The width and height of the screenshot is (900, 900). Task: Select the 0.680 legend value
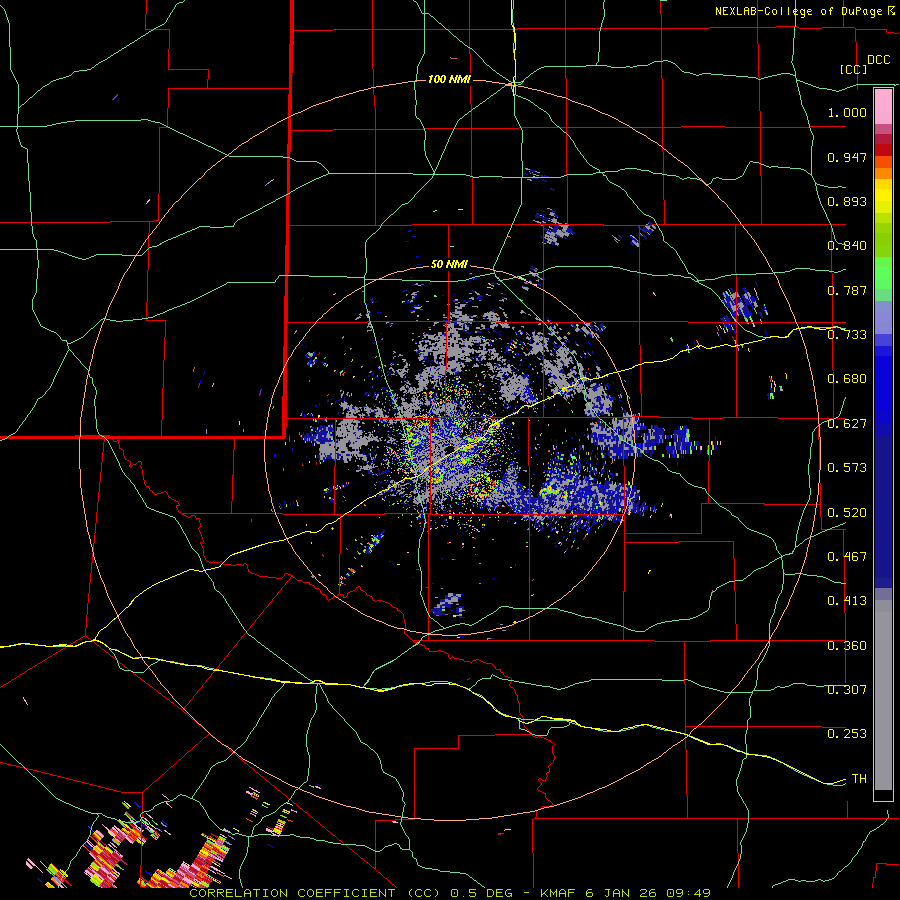pos(847,378)
